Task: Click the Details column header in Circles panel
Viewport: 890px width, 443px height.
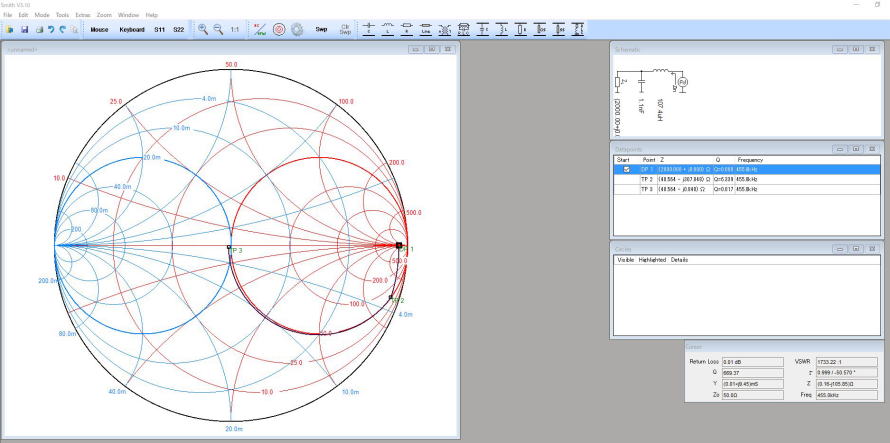Action: point(679,260)
